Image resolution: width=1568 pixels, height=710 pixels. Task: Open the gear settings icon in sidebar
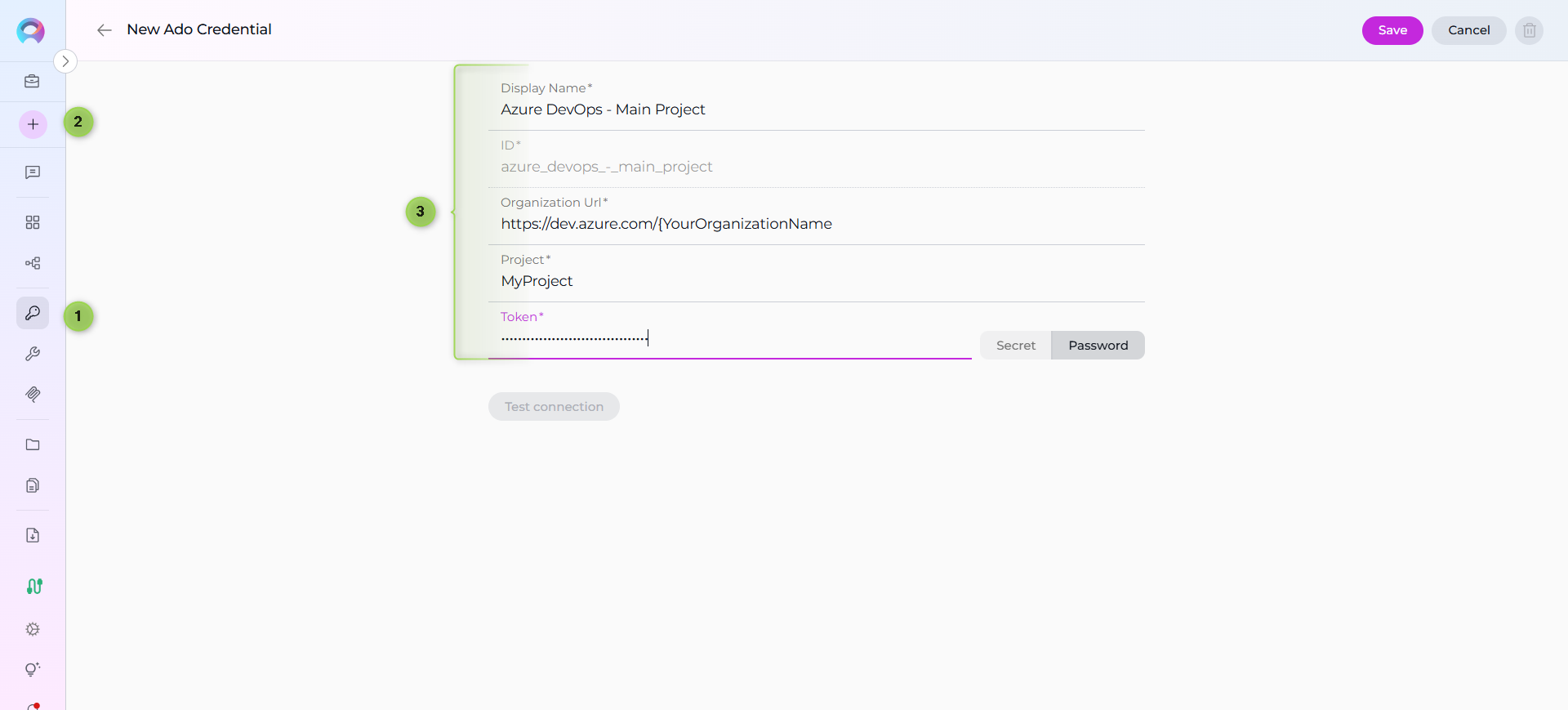pyautogui.click(x=33, y=629)
